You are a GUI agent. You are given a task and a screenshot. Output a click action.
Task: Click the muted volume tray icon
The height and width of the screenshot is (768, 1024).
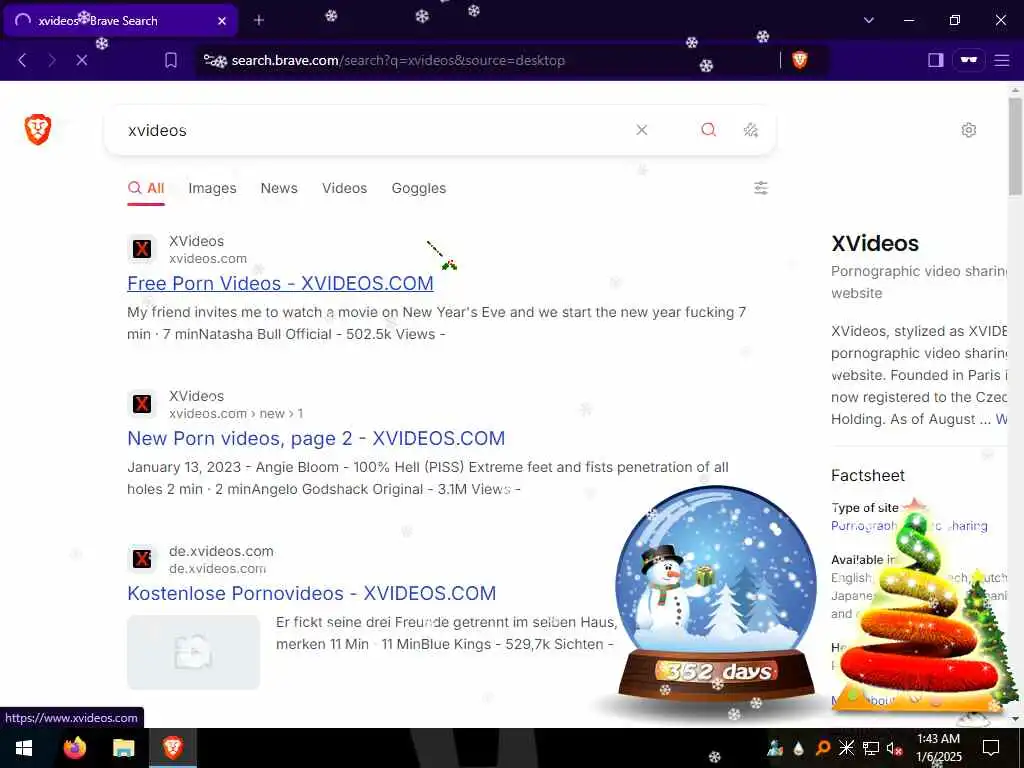(x=894, y=748)
